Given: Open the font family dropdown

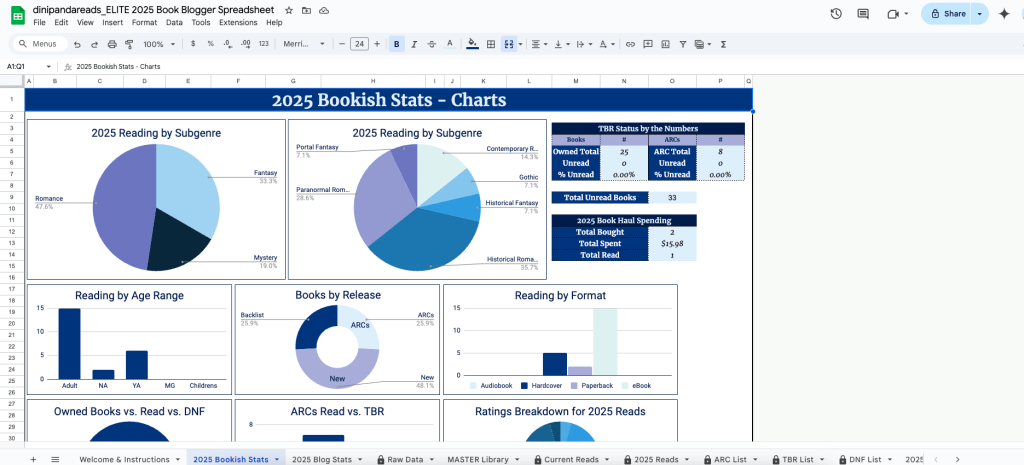Looking at the screenshot, I should [x=304, y=44].
